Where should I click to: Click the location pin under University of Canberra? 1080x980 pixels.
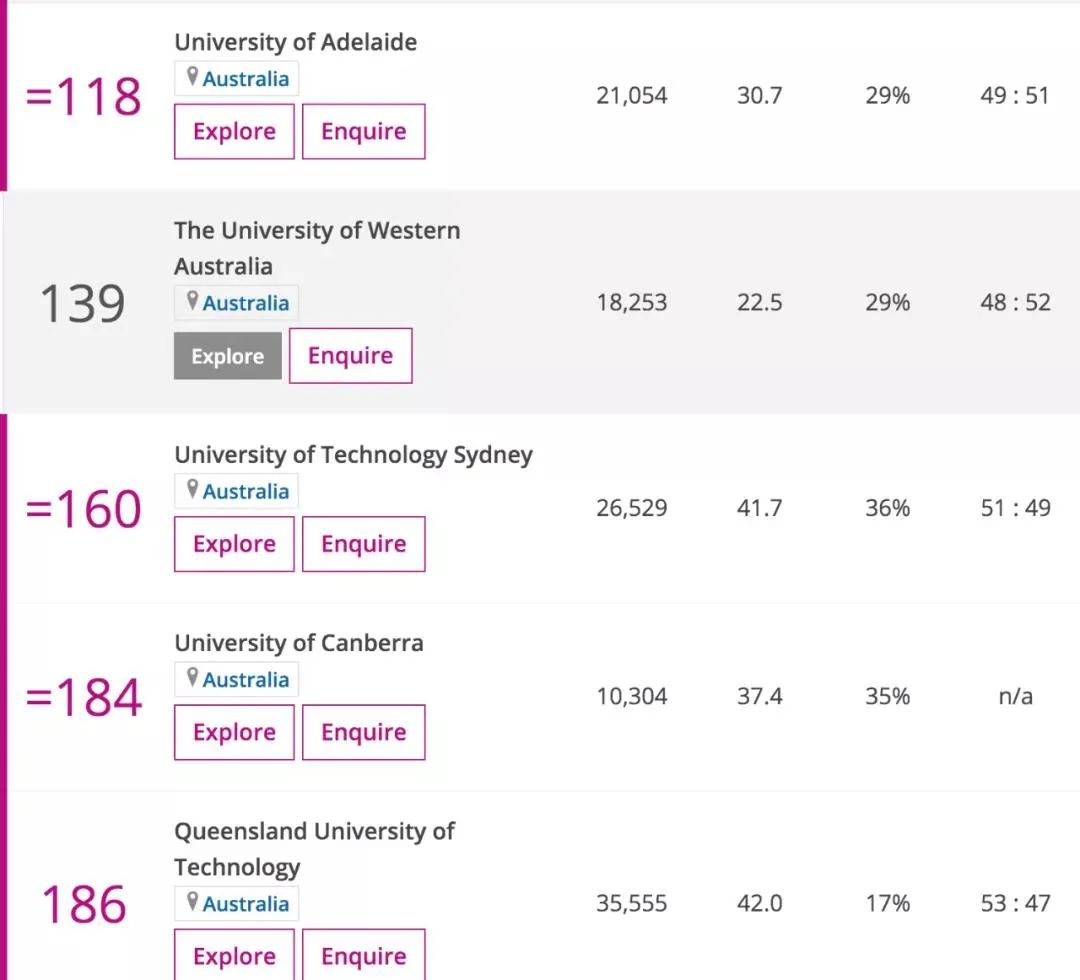tap(192, 677)
